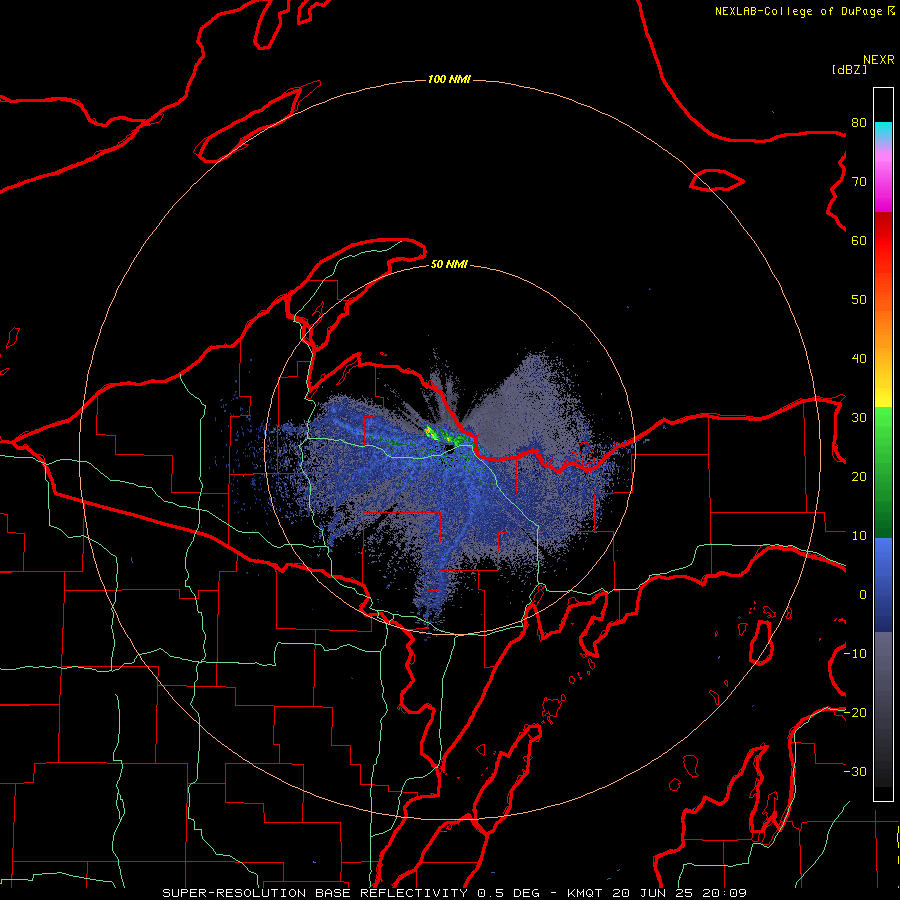Click the [dBZ] units label
This screenshot has height=900, width=900.
[849, 69]
